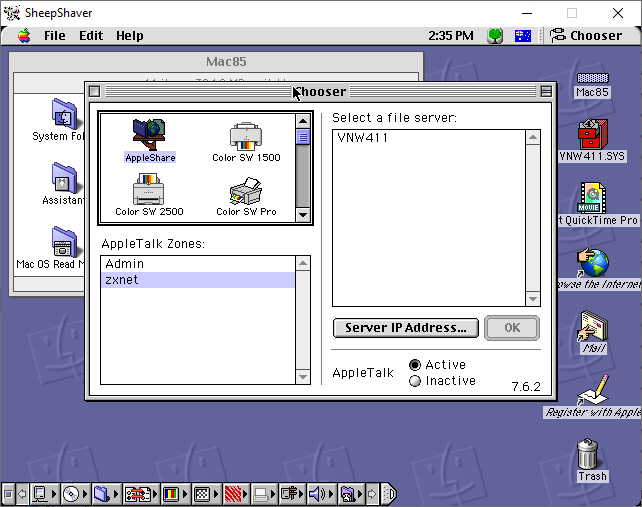Select the Browse the Internet globe icon
Image resolution: width=642 pixels, height=507 pixels.
tap(593, 262)
